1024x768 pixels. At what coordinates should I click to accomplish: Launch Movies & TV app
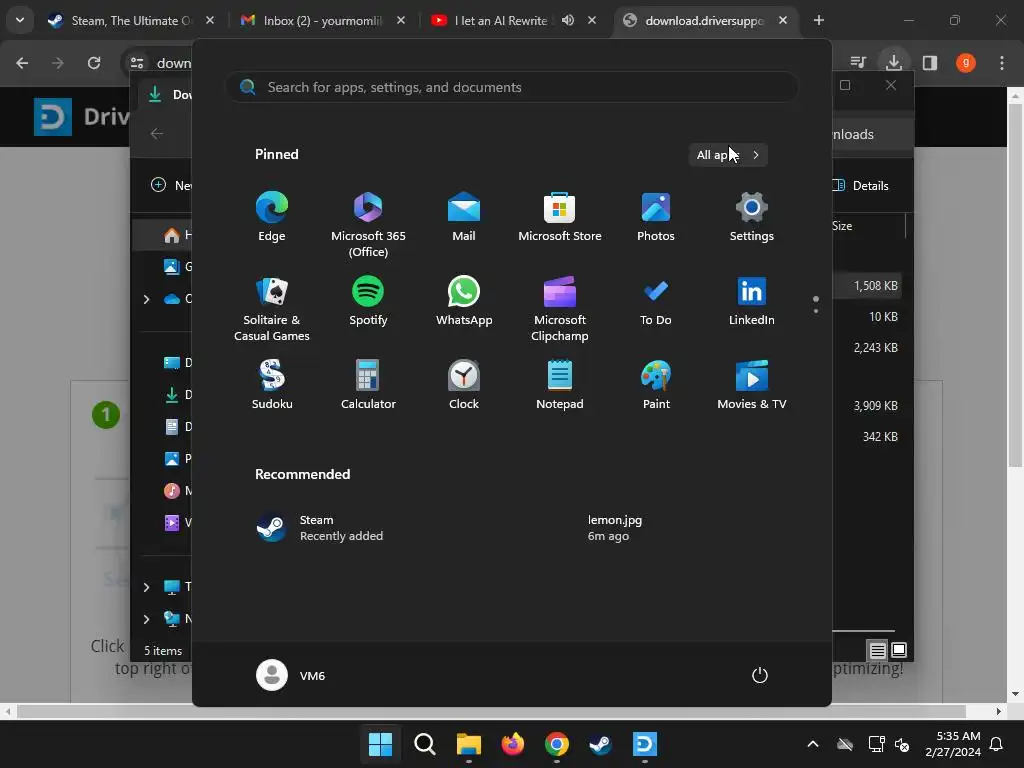752,385
